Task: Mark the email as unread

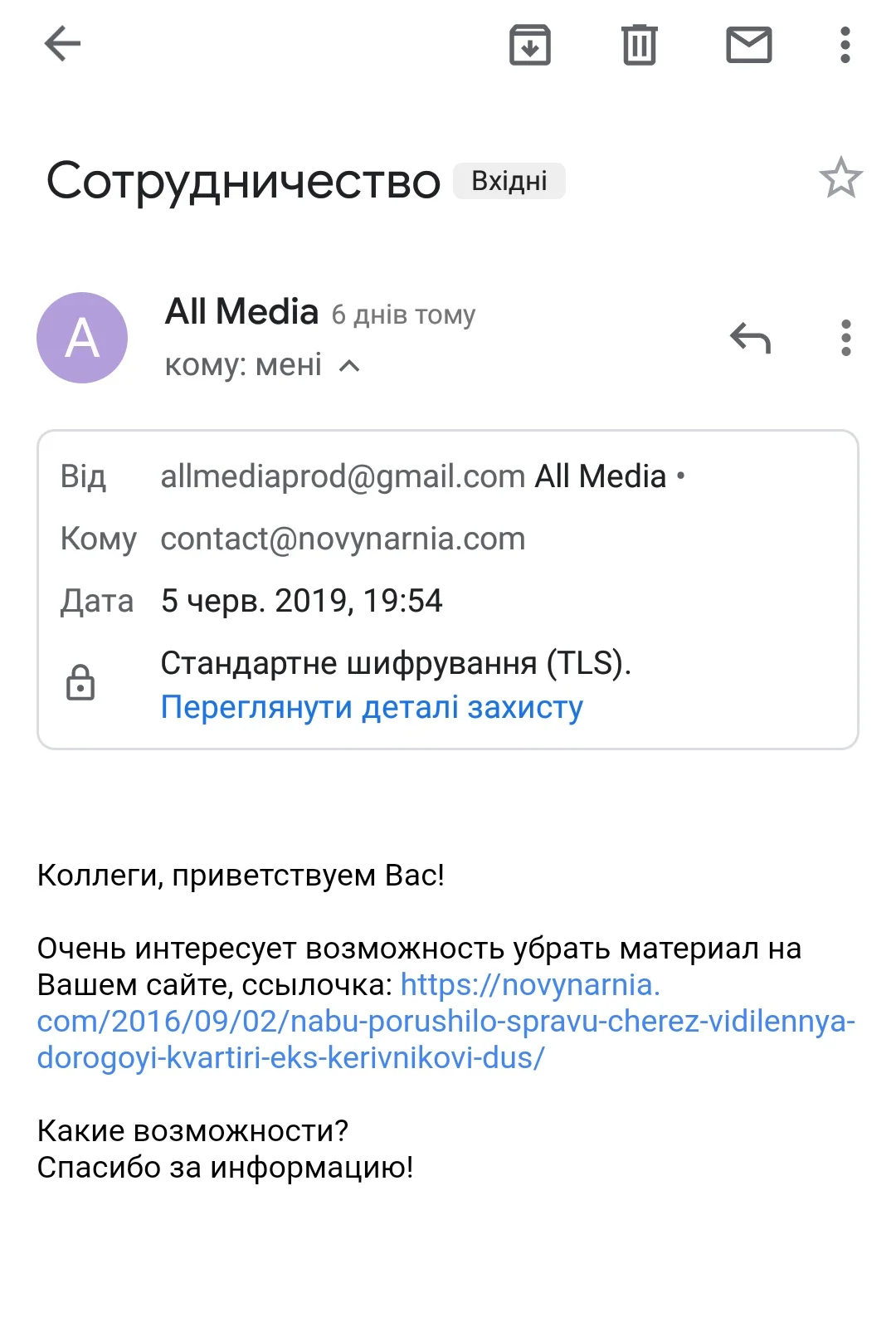Action: pos(748,45)
